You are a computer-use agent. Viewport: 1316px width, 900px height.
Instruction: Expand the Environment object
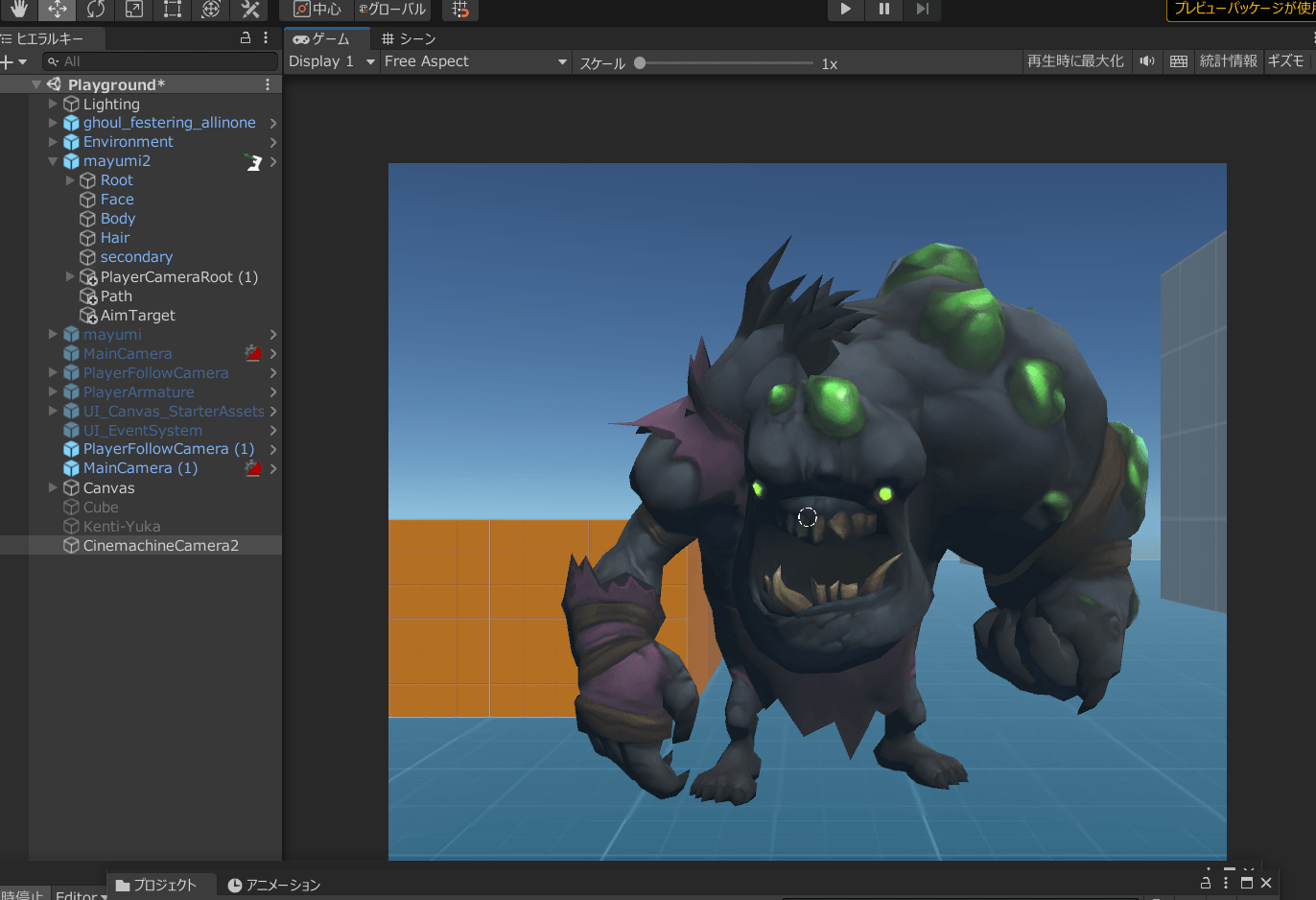click(x=53, y=142)
